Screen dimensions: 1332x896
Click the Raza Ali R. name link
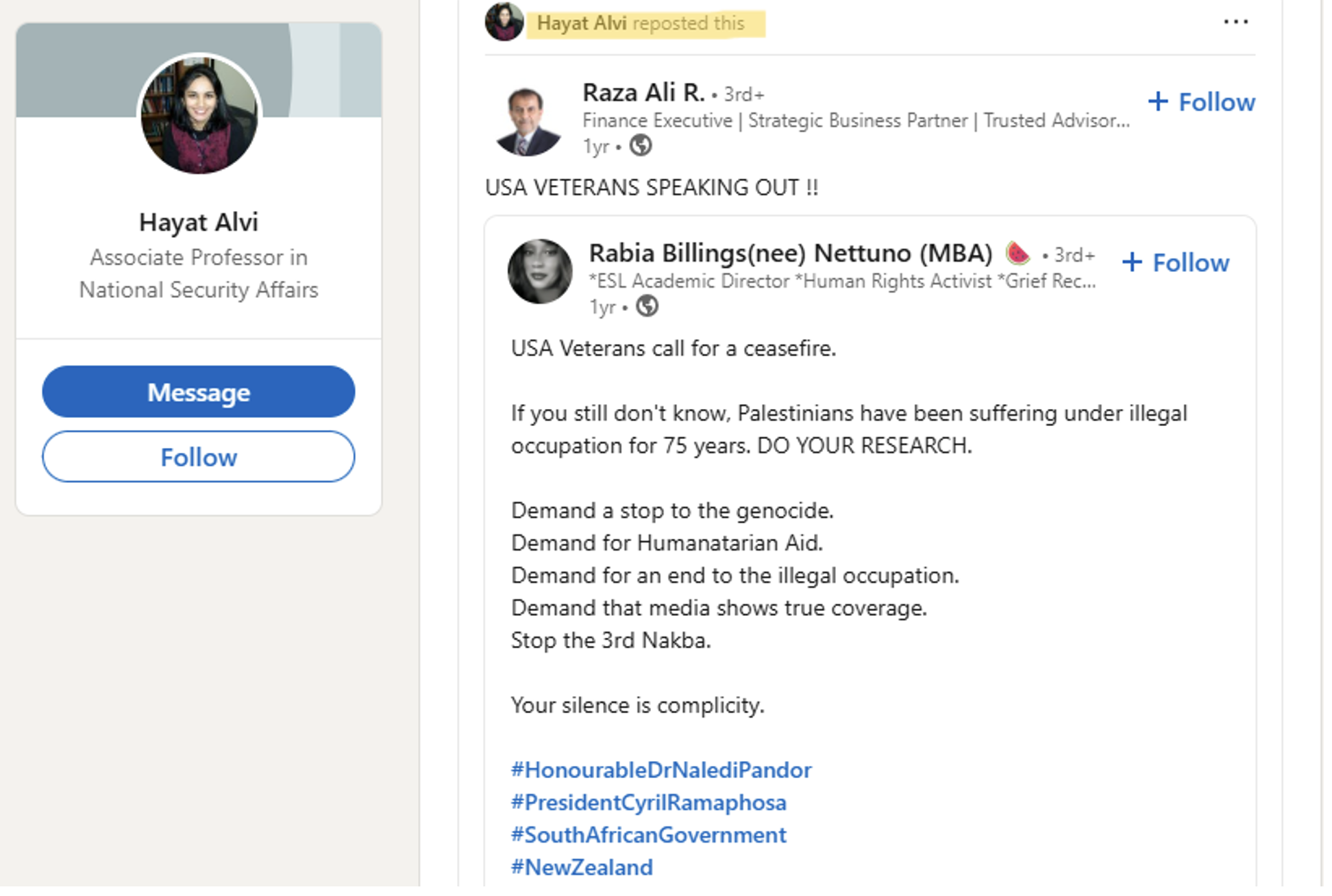[x=643, y=92]
